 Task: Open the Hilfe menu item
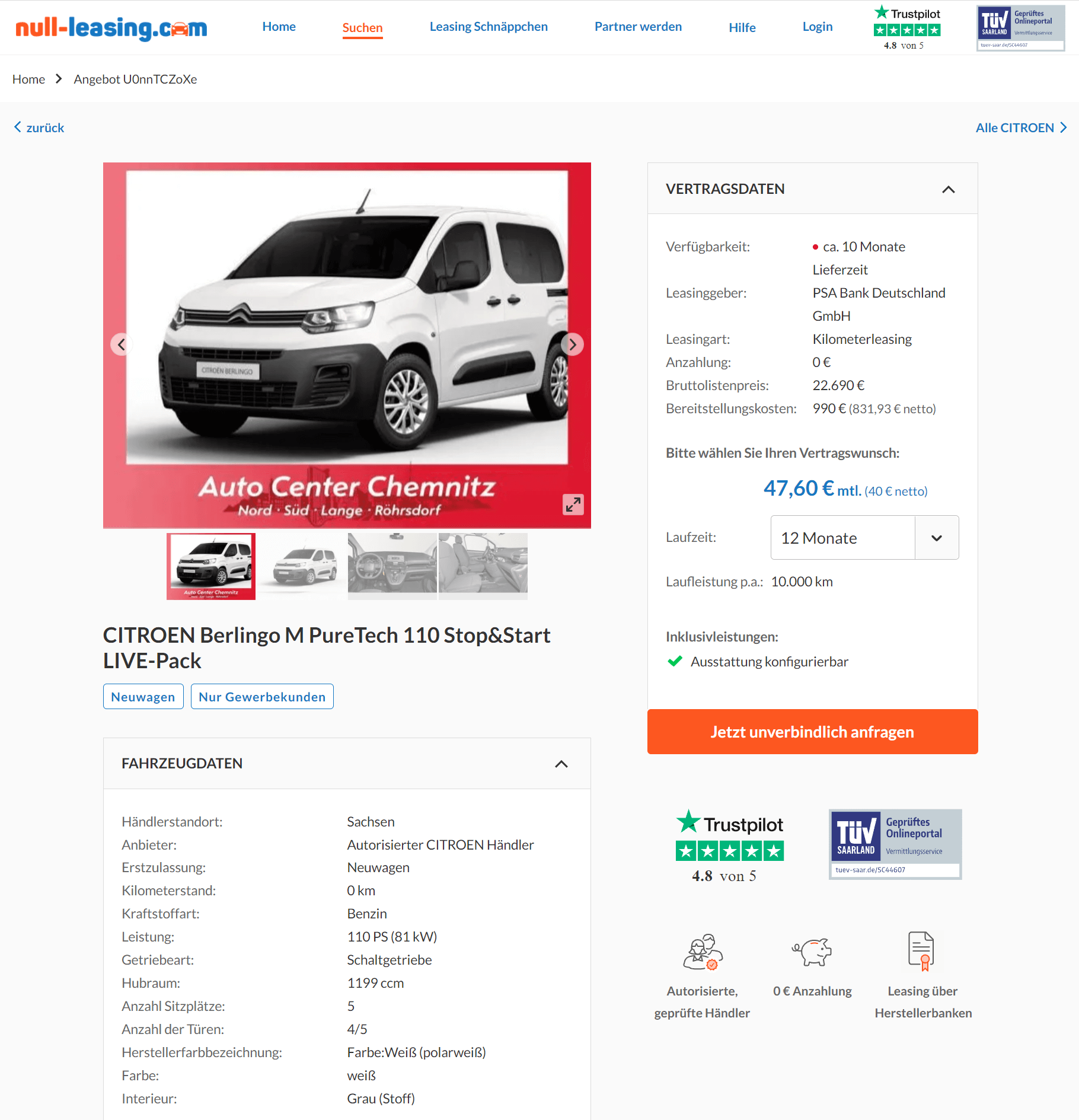[742, 27]
